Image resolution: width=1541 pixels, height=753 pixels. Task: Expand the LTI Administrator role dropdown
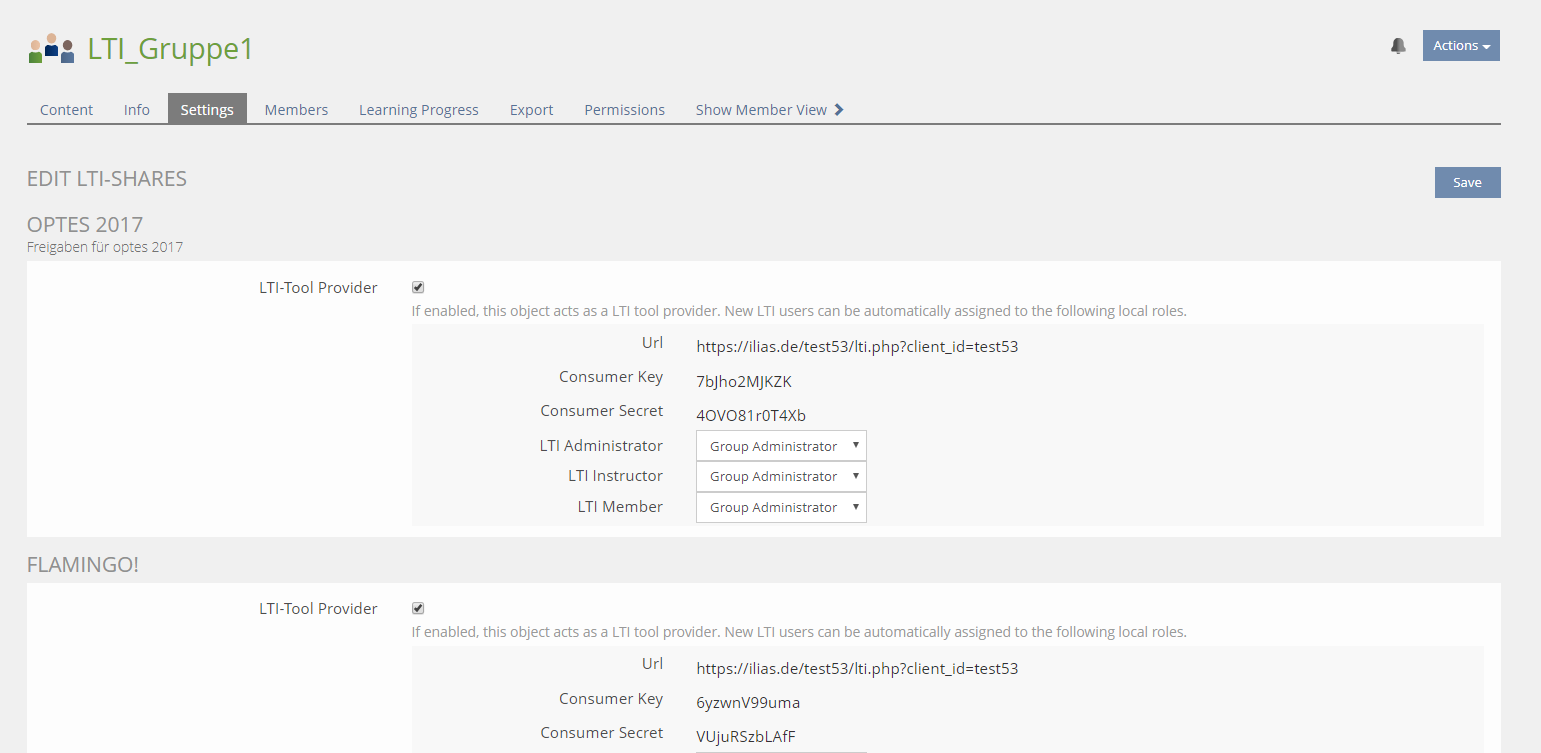(x=781, y=446)
